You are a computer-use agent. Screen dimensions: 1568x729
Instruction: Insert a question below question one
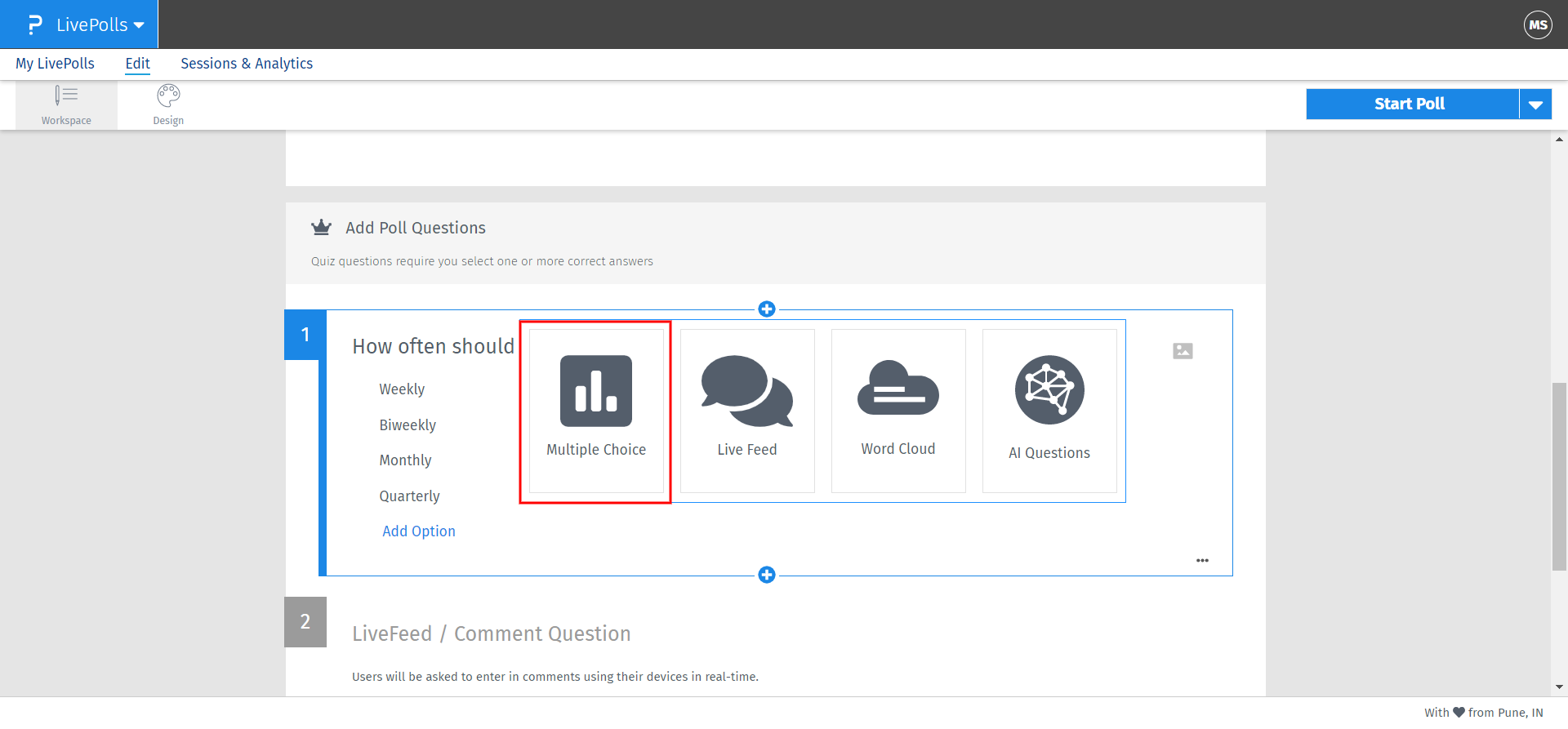(x=766, y=575)
